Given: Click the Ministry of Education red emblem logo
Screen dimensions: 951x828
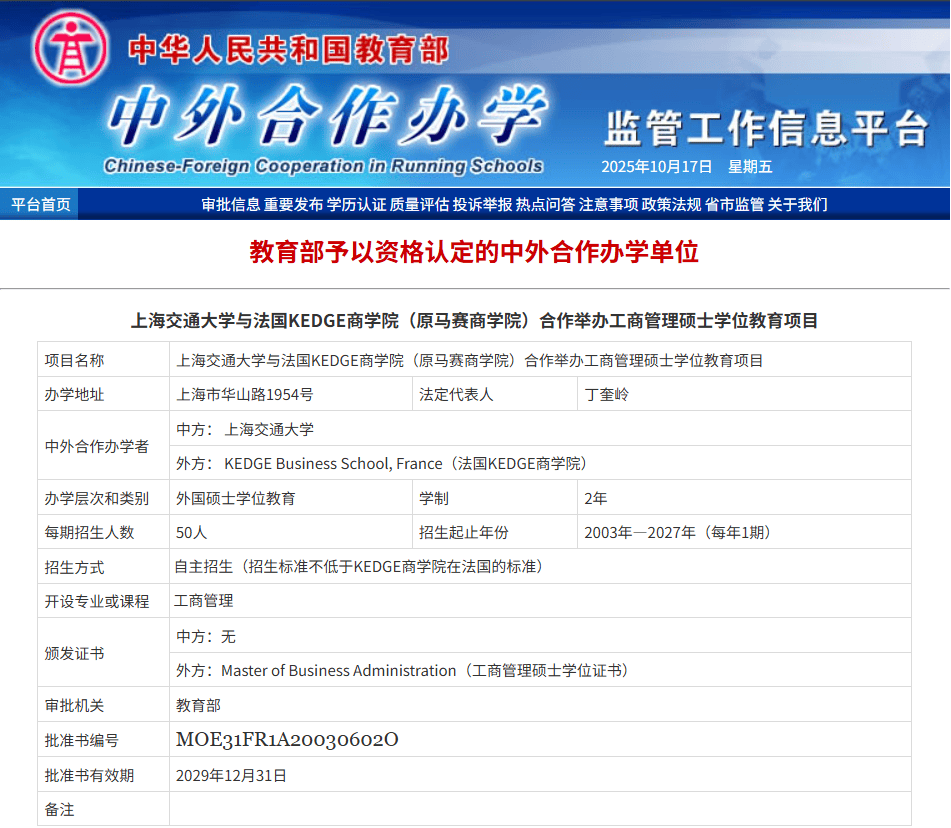Looking at the screenshot, I should (71, 49).
